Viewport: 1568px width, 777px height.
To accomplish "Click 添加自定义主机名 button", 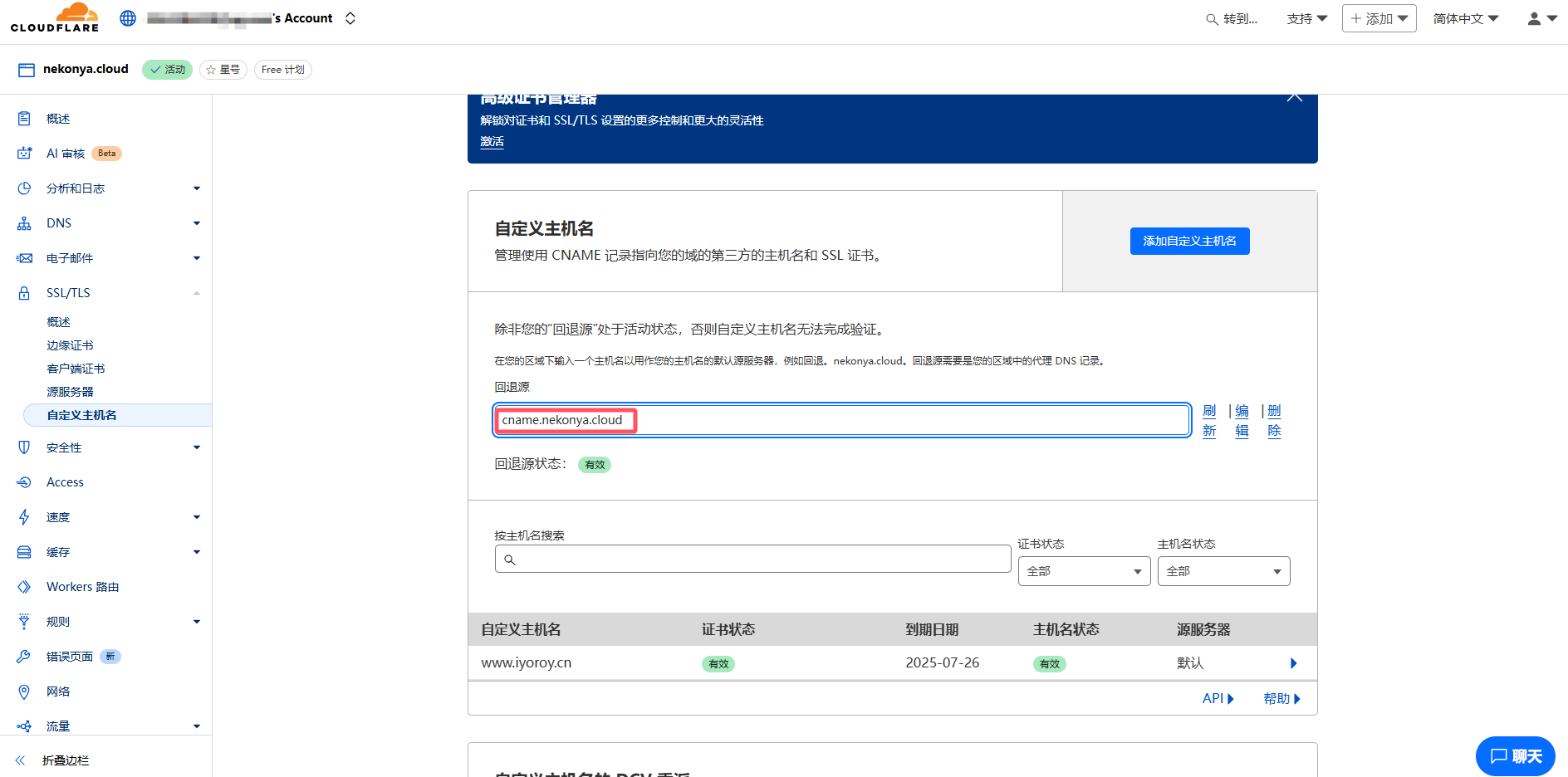I will coord(1189,241).
